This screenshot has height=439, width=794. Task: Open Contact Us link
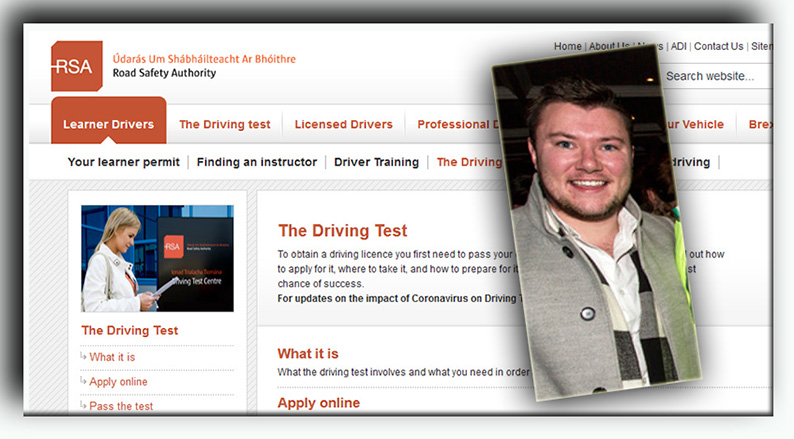coord(719,47)
